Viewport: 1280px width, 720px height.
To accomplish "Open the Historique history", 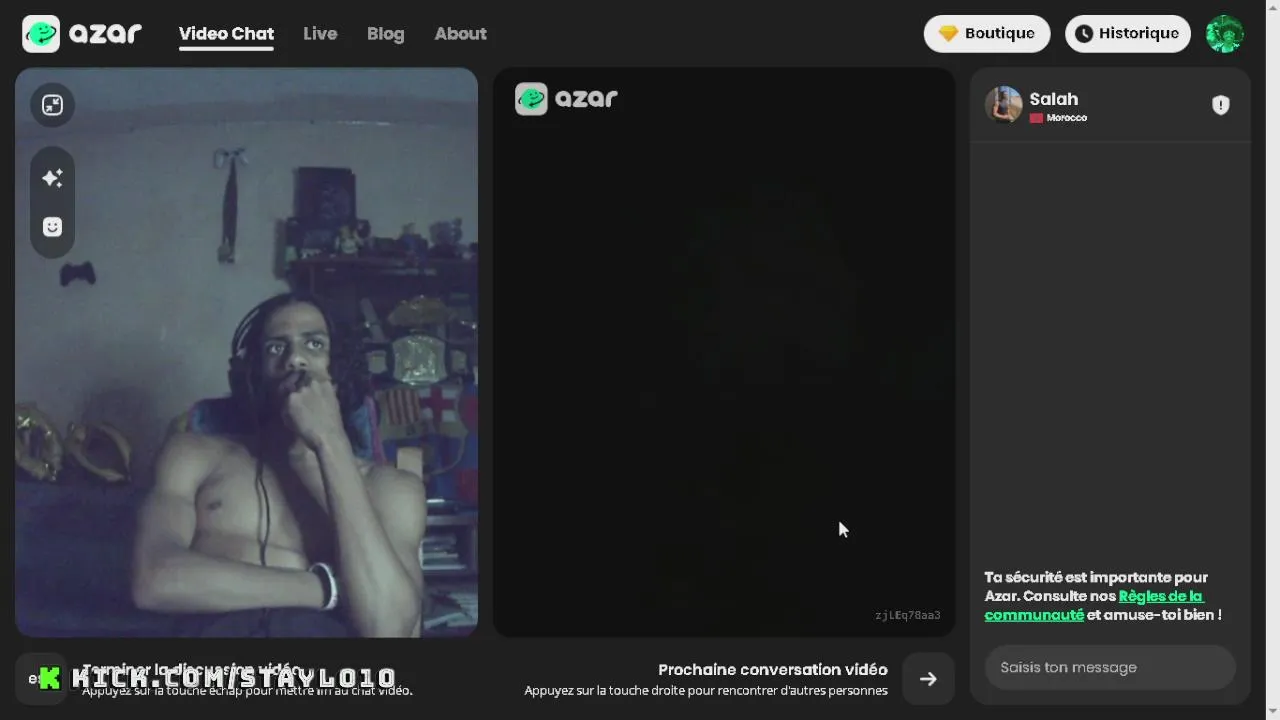I will [1128, 33].
